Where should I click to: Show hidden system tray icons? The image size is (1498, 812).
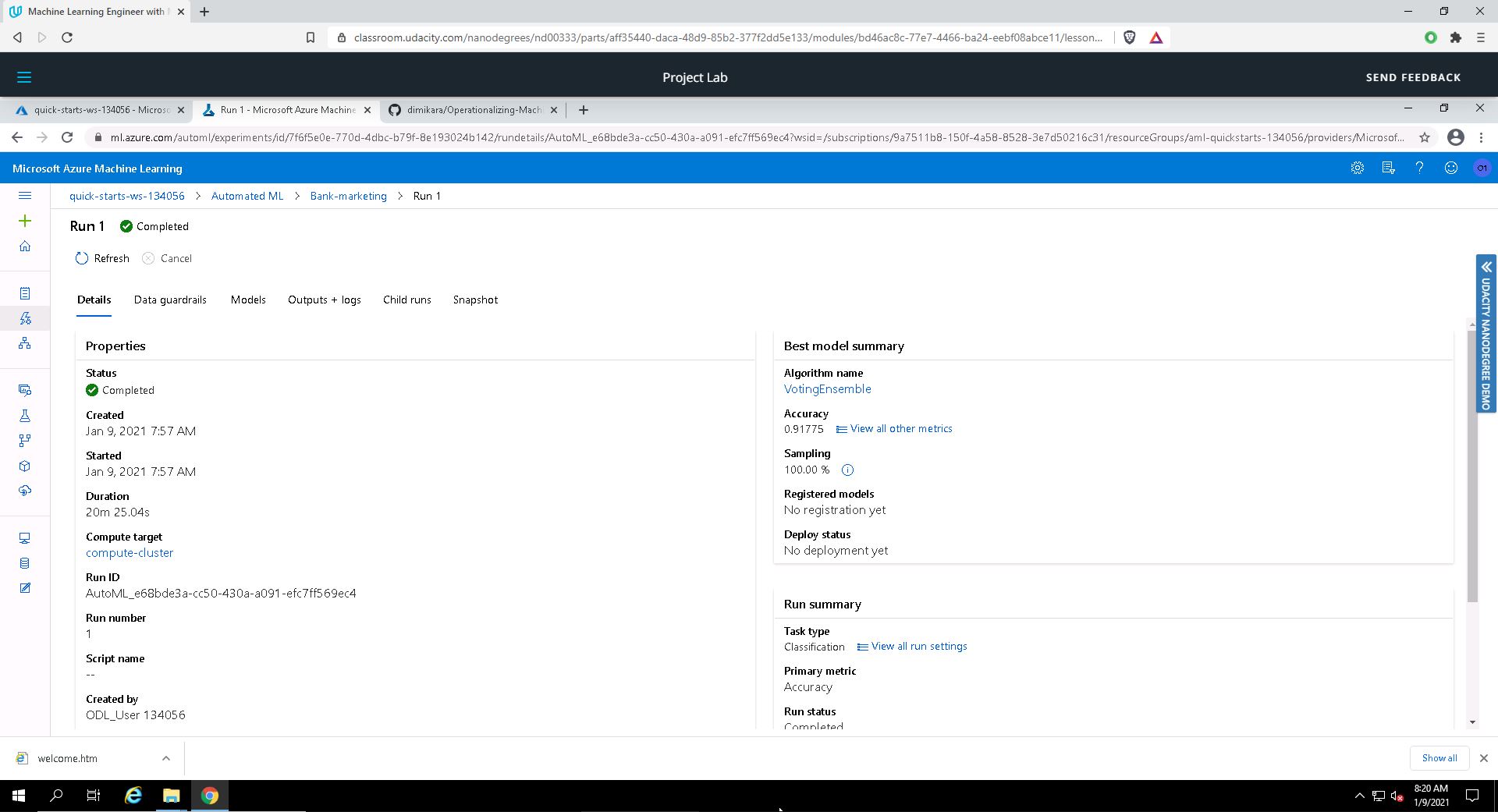click(1359, 796)
